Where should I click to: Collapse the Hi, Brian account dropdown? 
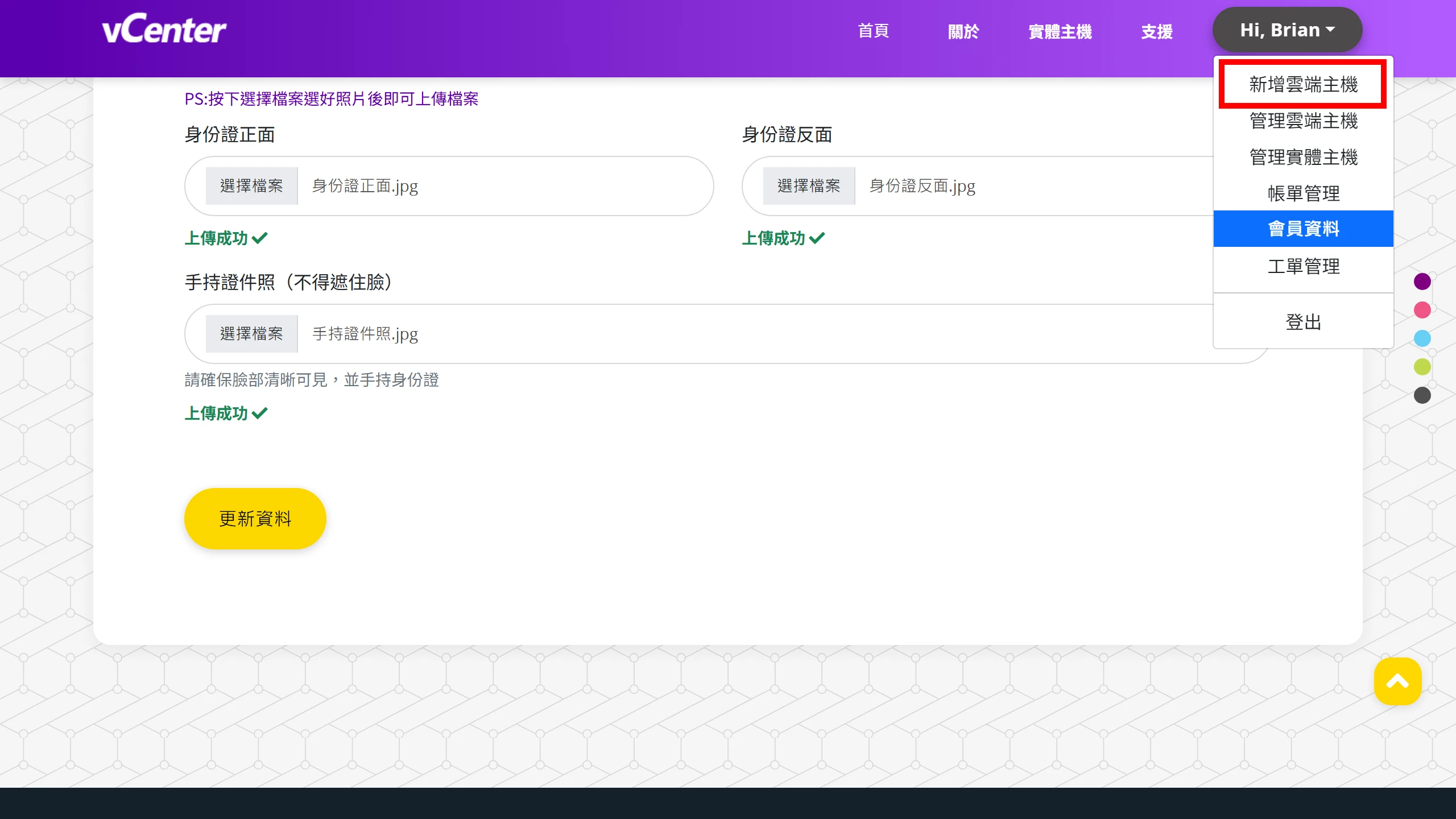1287,29
